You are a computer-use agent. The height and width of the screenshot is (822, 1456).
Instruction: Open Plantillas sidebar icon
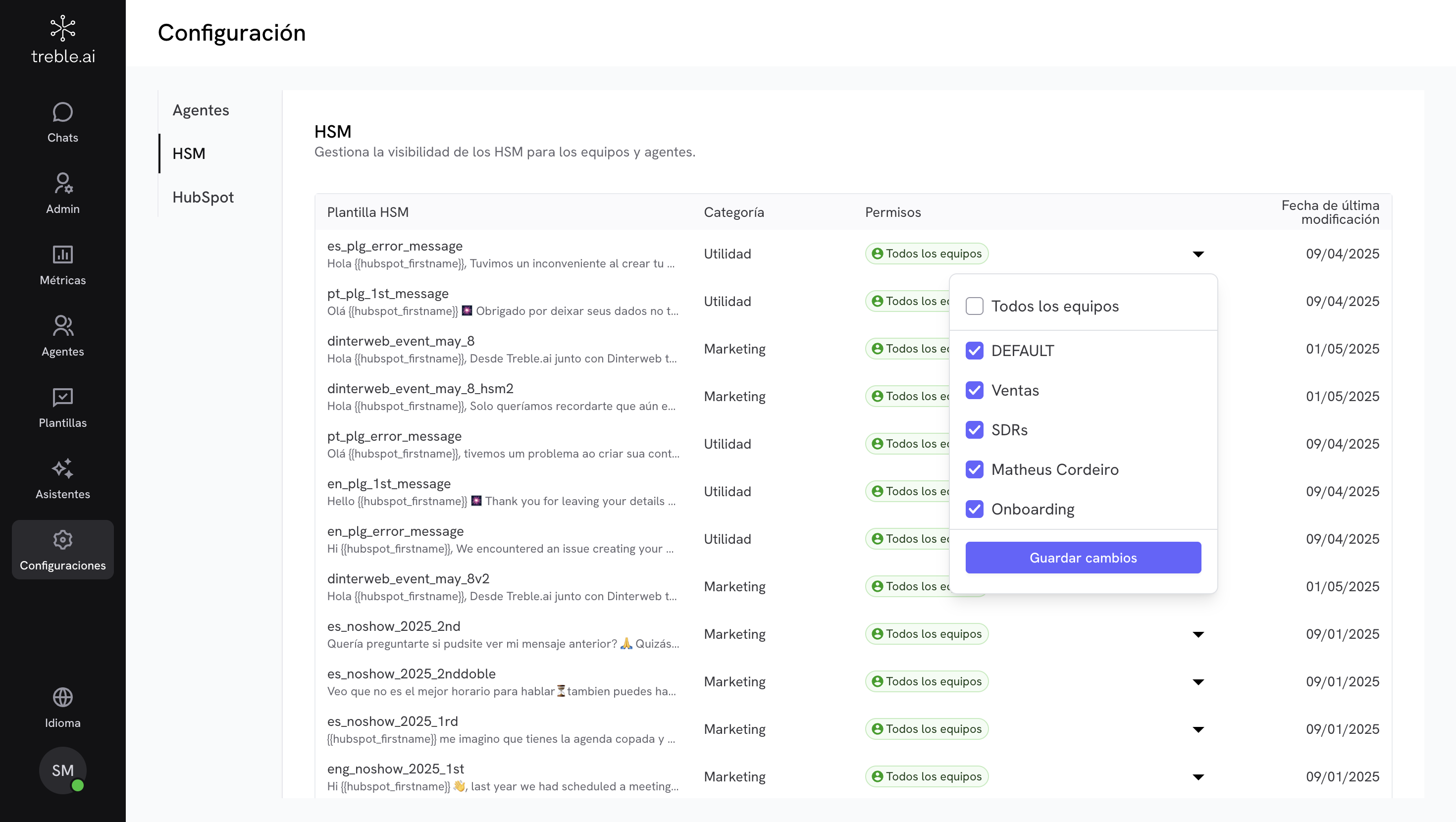pos(63,398)
